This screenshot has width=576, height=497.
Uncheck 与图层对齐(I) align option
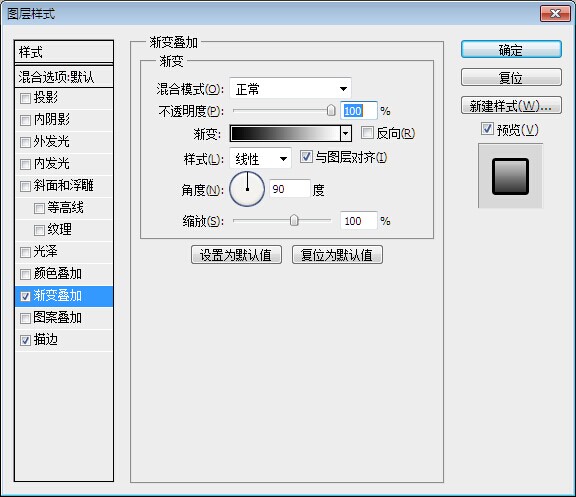[x=306, y=156]
